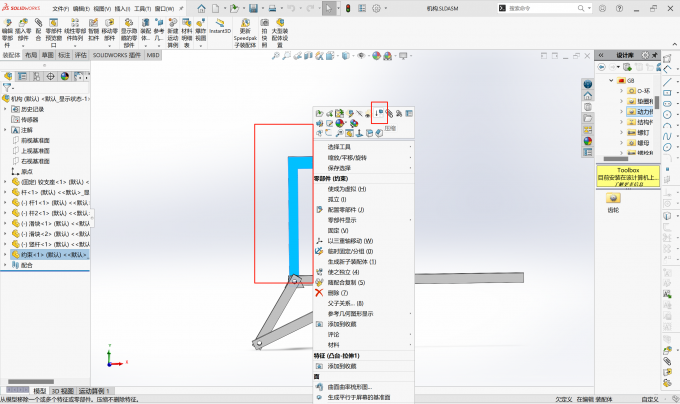The image size is (680, 404).
Task: Click the filter funnel icon in the feature tree
Action: tap(7, 88)
